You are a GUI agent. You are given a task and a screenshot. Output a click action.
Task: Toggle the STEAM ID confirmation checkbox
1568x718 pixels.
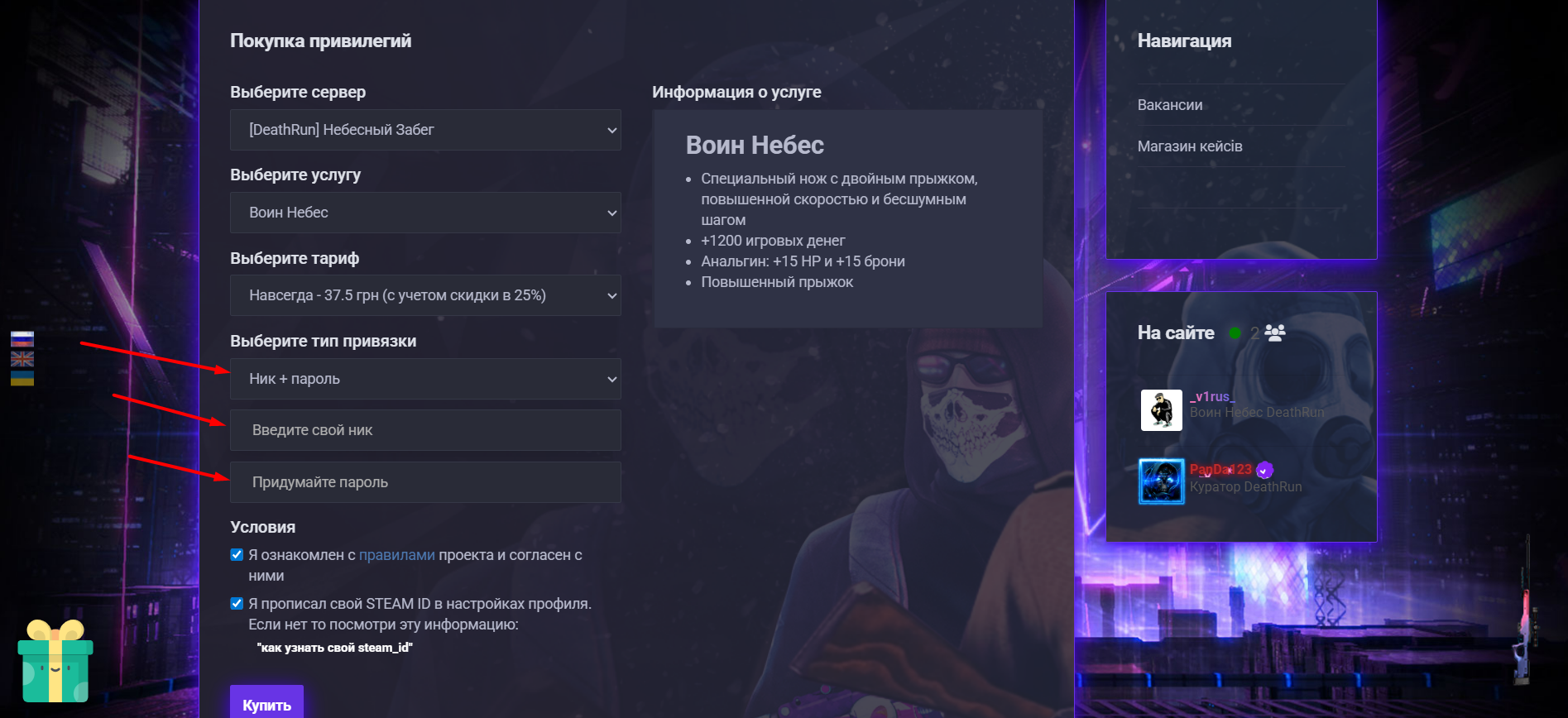[237, 604]
